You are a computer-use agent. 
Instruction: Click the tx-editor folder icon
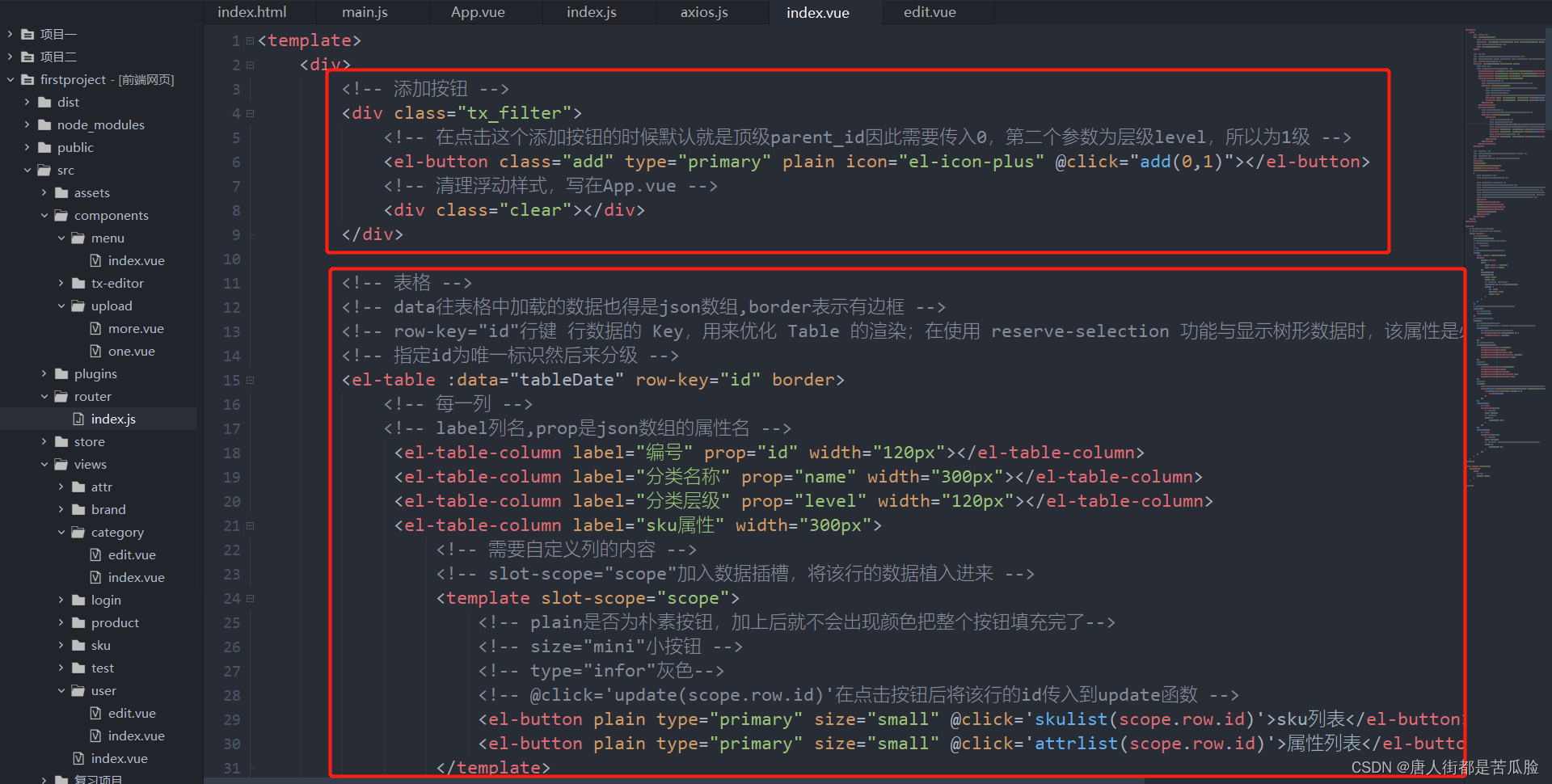point(78,283)
